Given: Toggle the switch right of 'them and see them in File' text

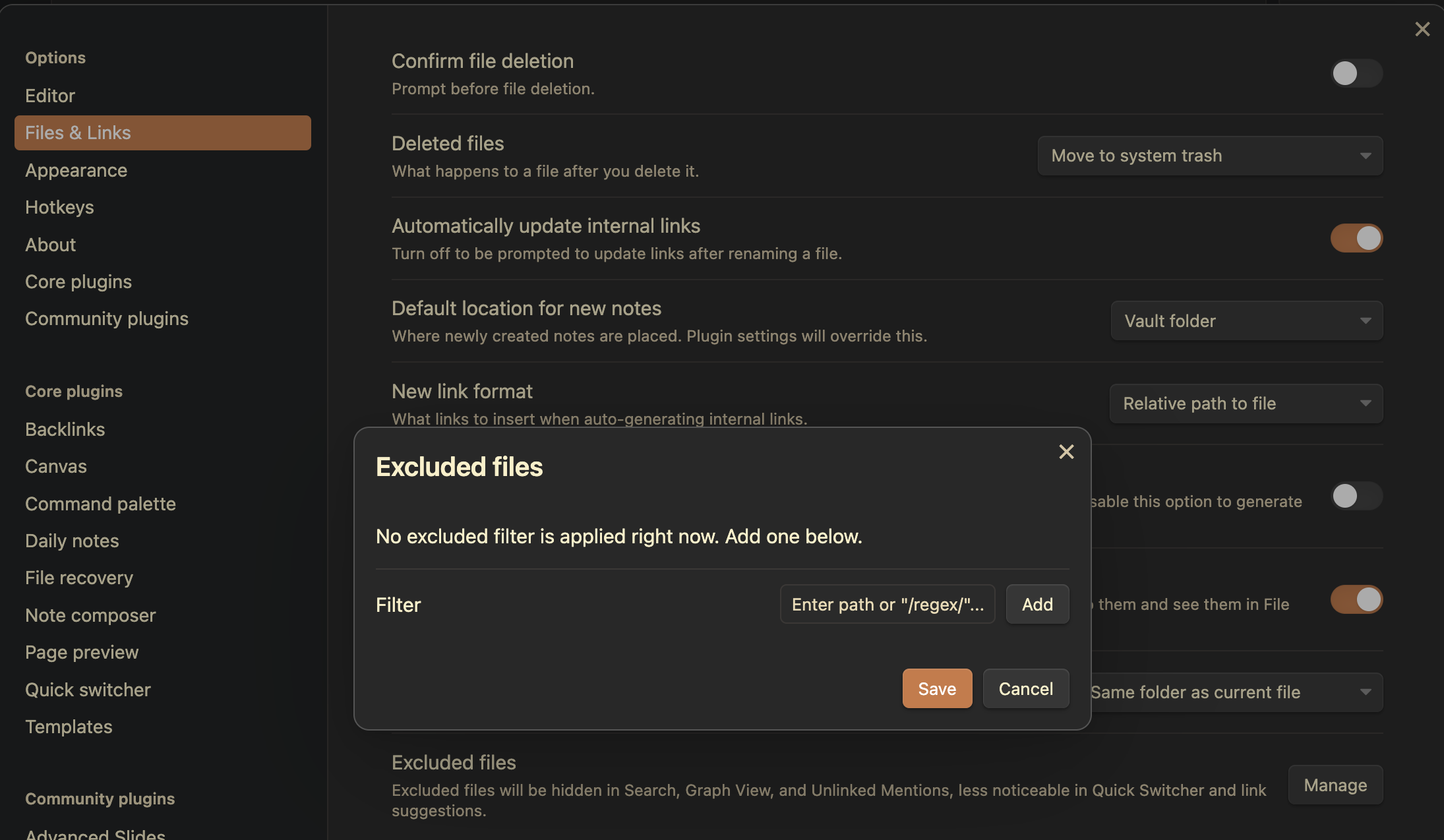Looking at the screenshot, I should (1356, 599).
